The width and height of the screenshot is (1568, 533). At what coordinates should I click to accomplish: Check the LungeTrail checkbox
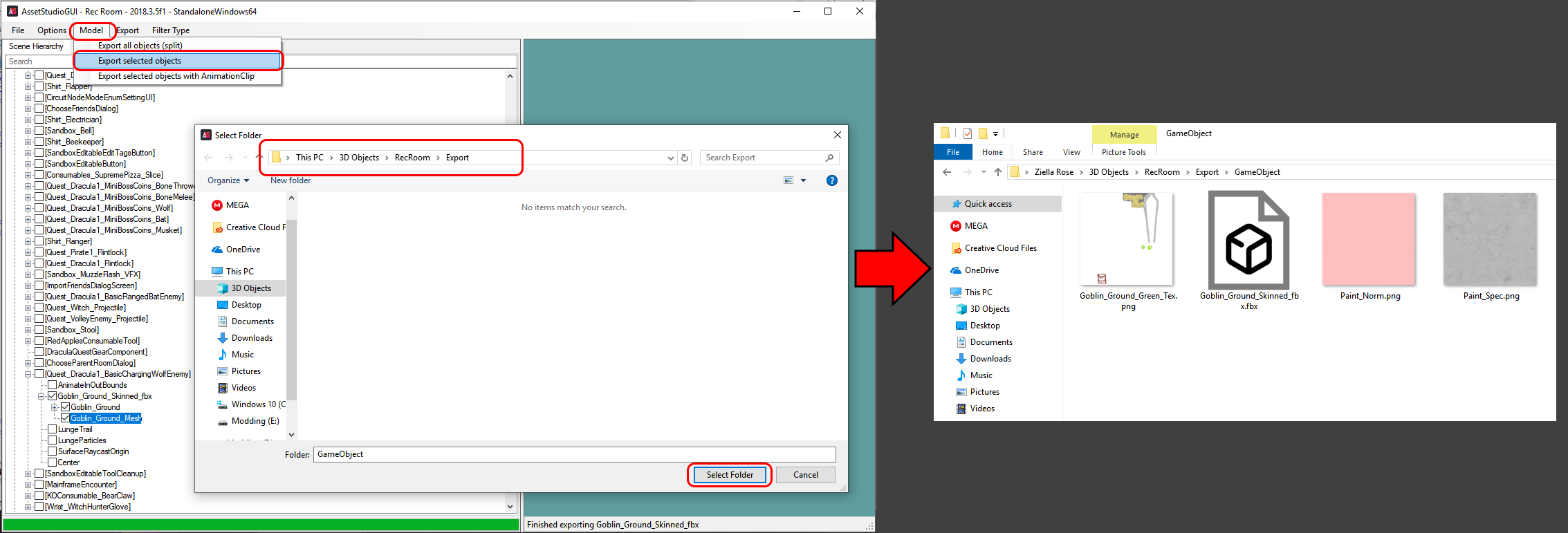click(52, 429)
